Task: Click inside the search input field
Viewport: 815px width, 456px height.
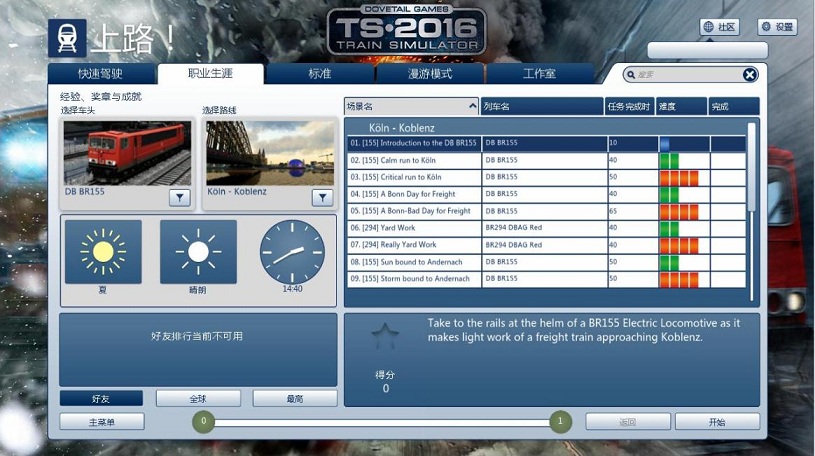Action: [689, 75]
